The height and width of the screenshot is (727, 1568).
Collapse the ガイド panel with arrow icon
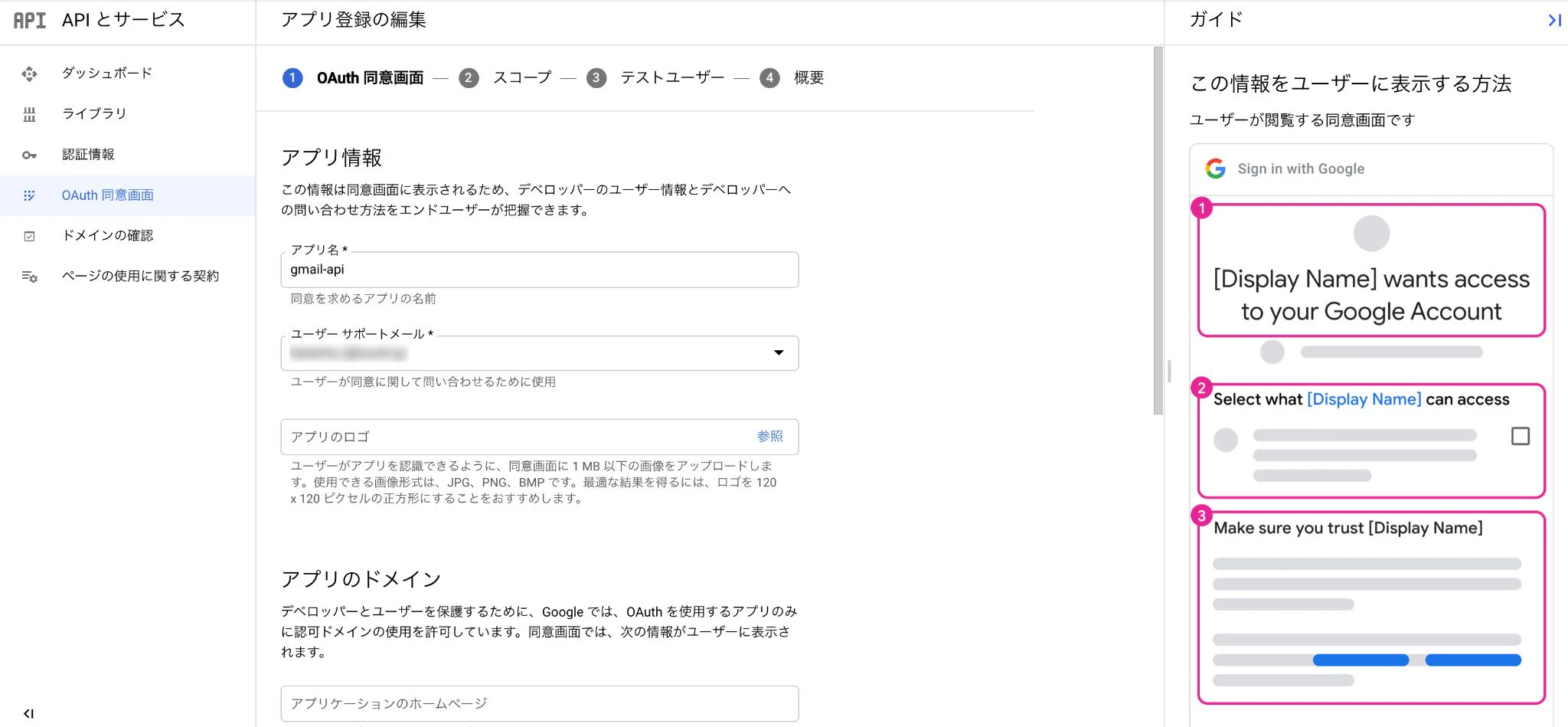1554,21
